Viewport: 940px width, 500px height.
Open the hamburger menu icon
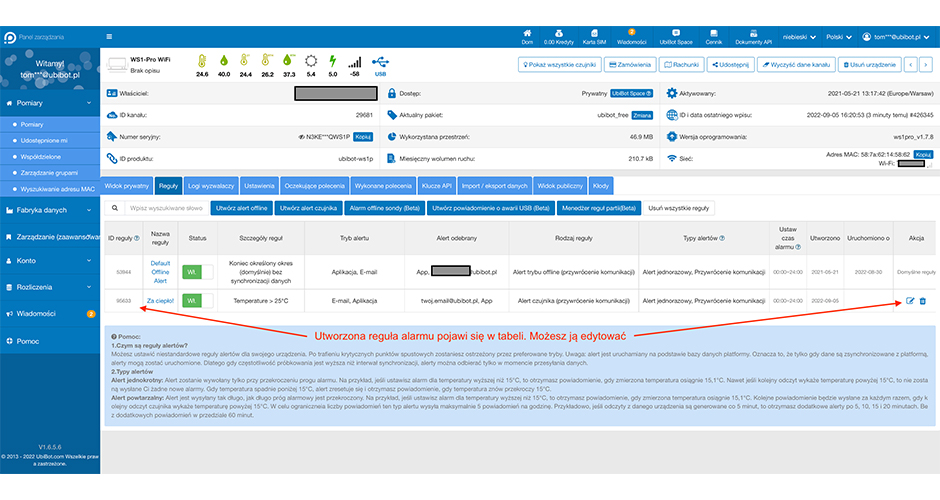pos(109,37)
